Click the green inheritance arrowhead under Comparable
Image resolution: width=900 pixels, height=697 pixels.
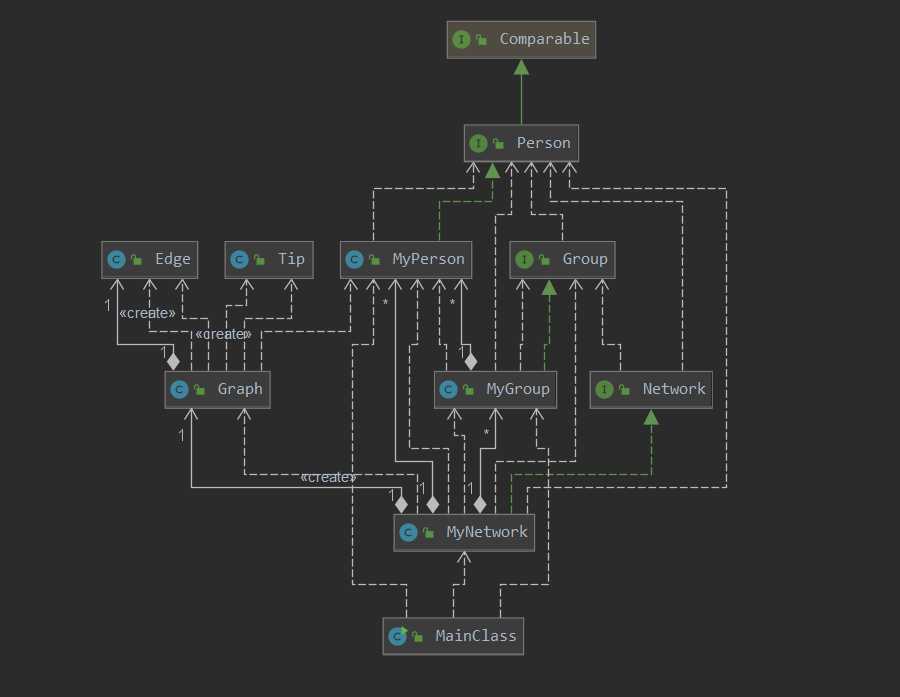coord(521,67)
